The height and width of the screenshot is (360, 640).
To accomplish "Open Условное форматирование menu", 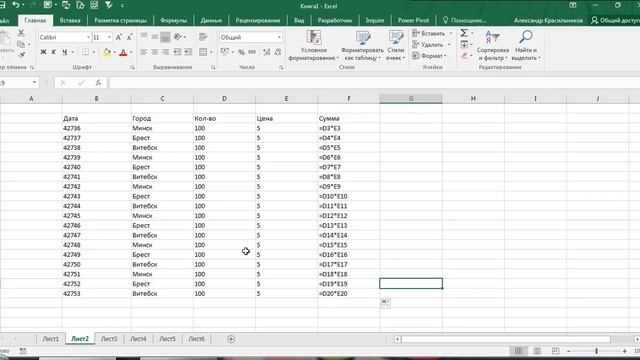I will 313,45.
